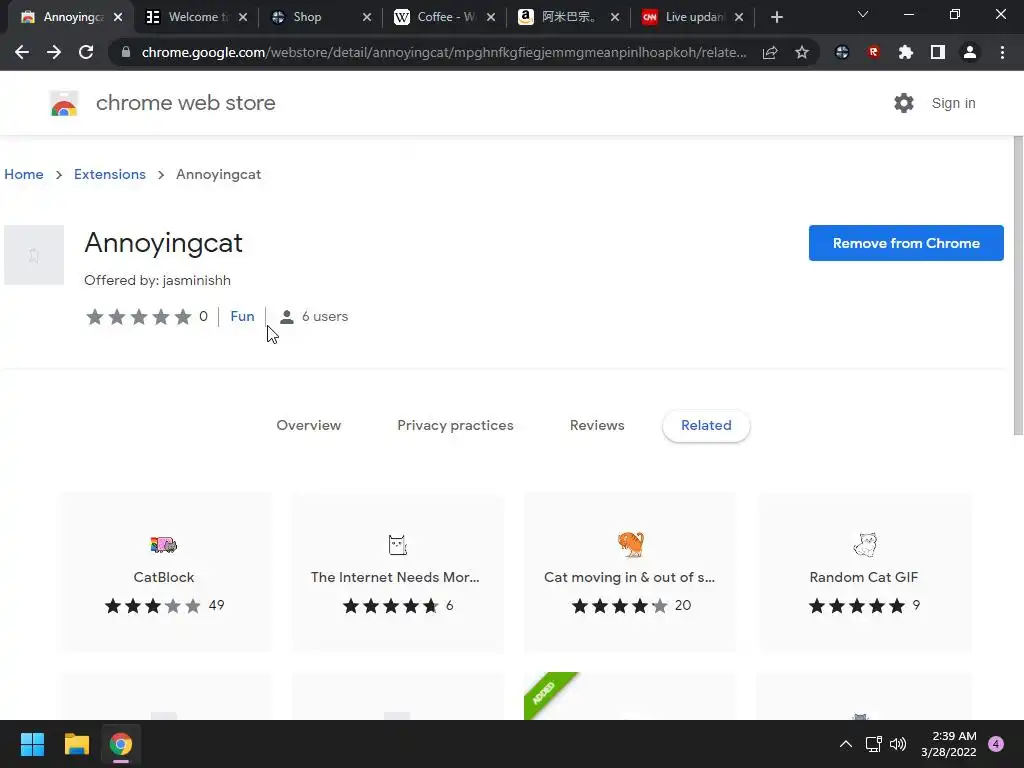Screen dimensions: 1024x768
Task: Close the Annoyingcat tab
Action: coord(118,18)
